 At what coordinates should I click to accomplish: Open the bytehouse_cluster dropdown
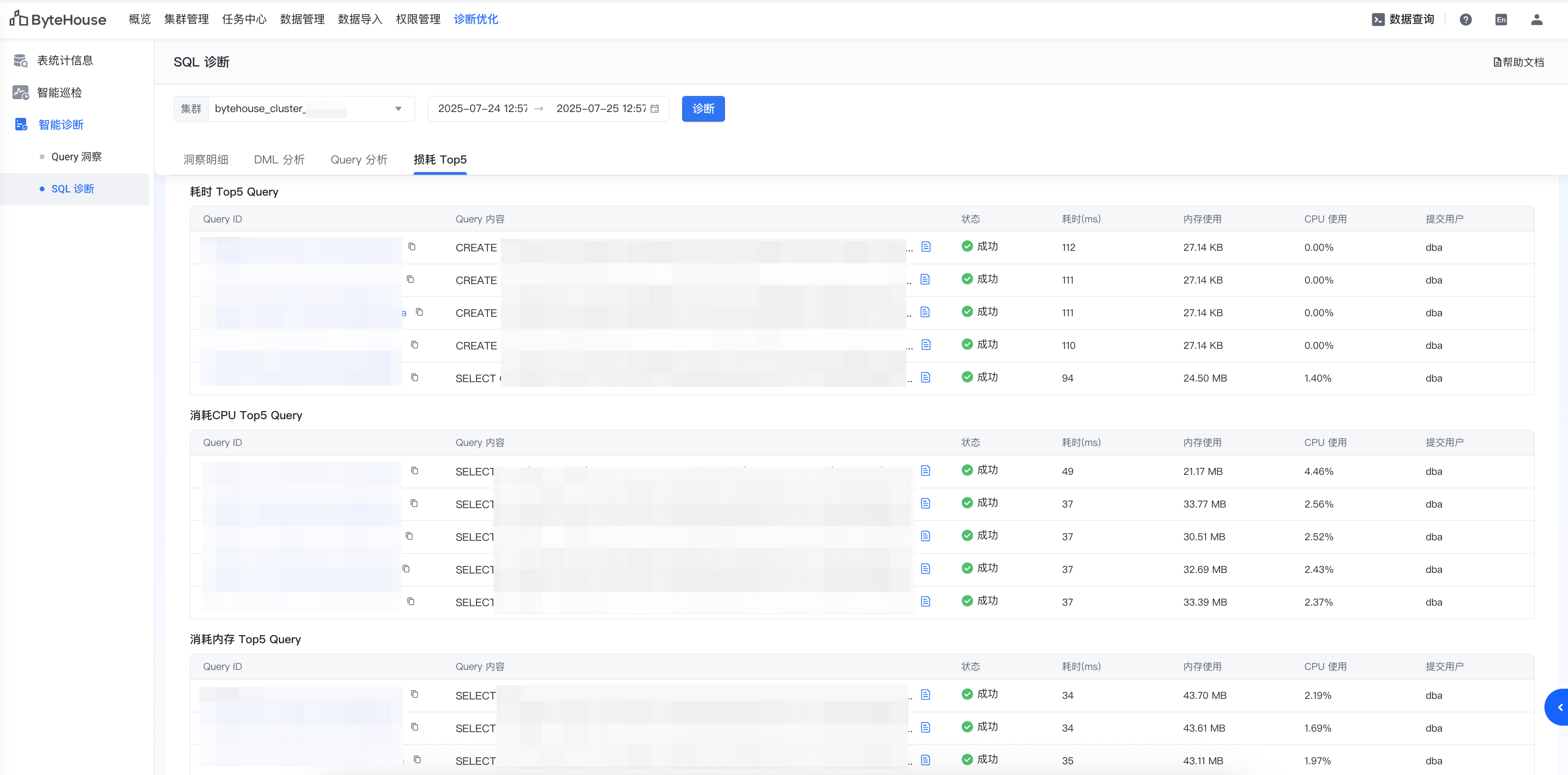[x=311, y=109]
